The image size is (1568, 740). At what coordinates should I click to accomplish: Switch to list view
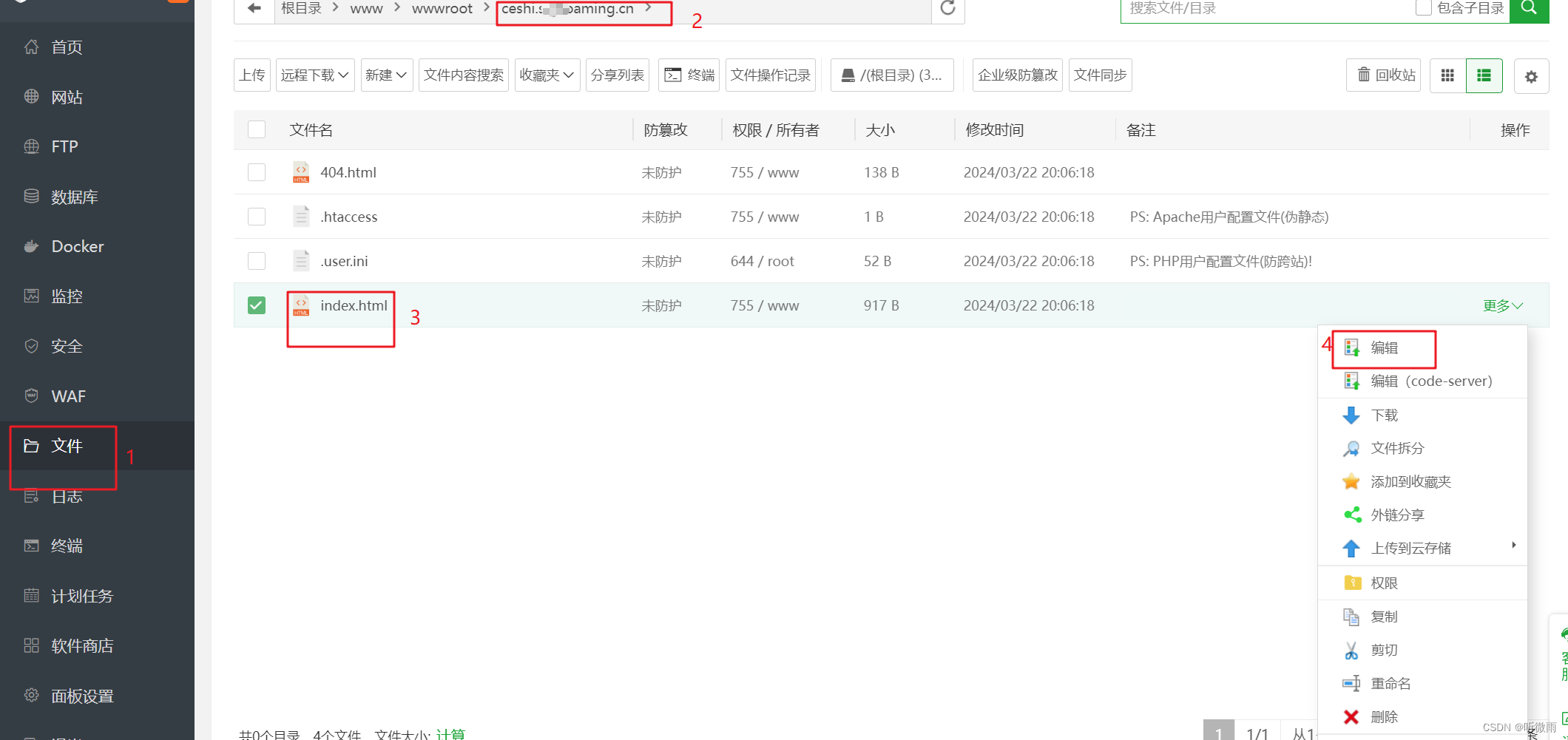(1484, 75)
